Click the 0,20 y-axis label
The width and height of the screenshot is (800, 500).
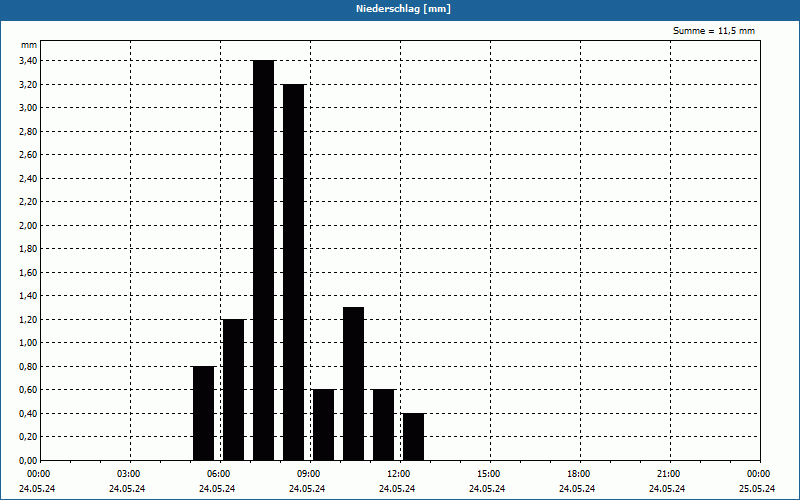pos(28,437)
